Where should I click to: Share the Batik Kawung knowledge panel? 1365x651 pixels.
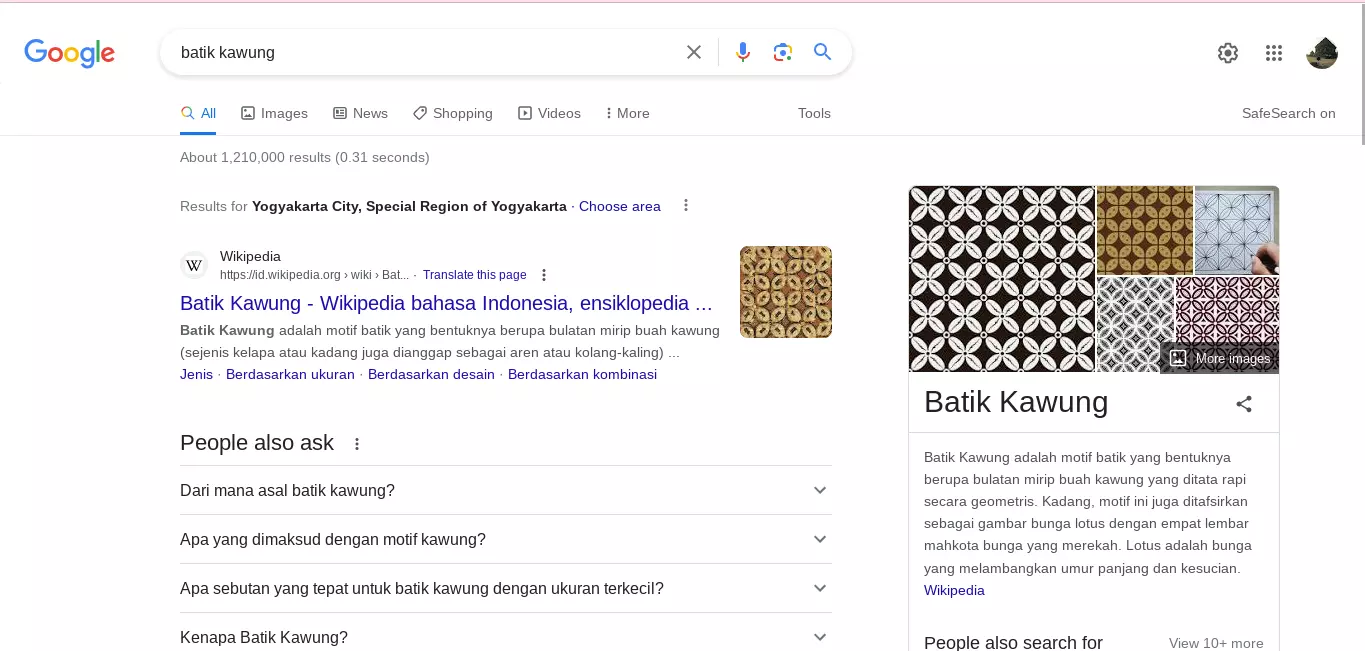coord(1244,404)
